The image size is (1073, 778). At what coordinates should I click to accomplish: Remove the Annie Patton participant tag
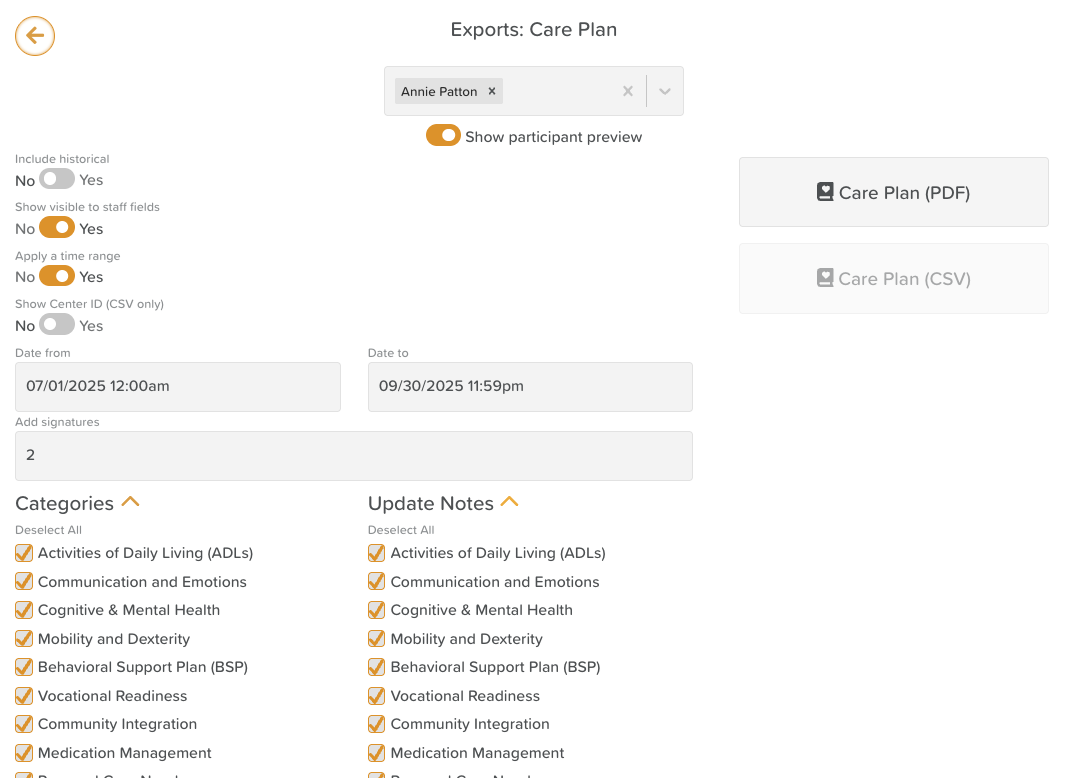492,91
